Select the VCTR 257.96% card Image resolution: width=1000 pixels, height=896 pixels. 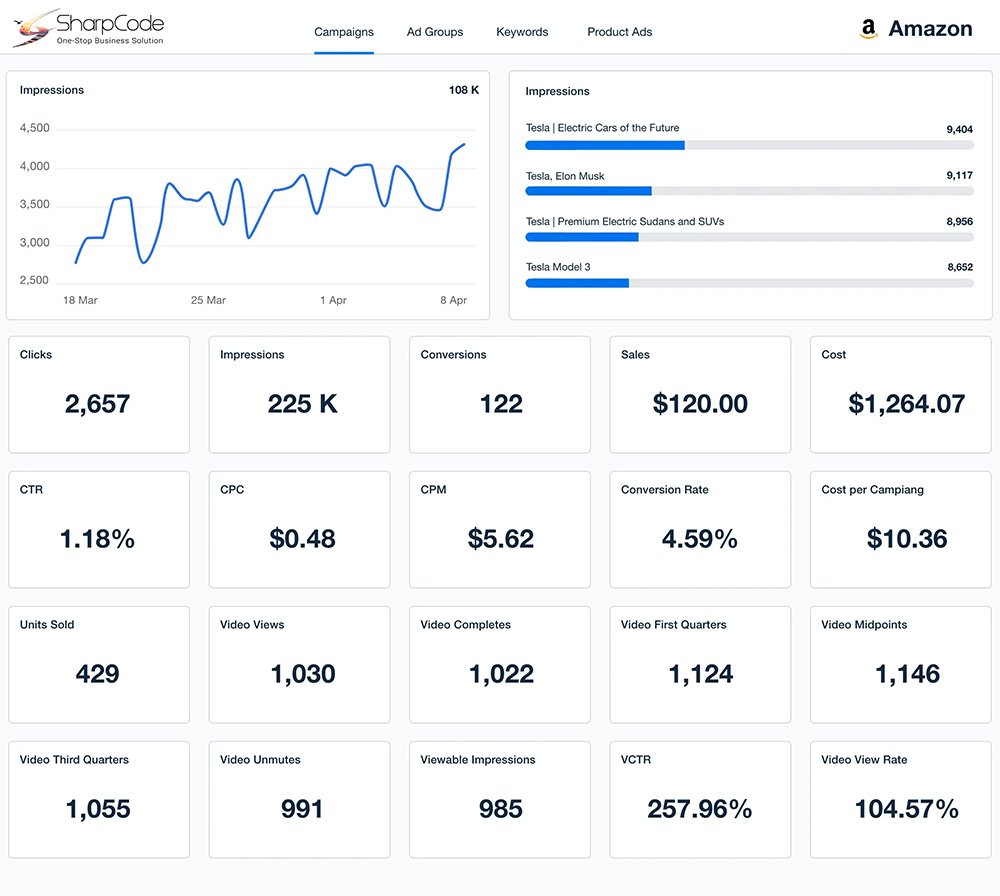(x=700, y=799)
